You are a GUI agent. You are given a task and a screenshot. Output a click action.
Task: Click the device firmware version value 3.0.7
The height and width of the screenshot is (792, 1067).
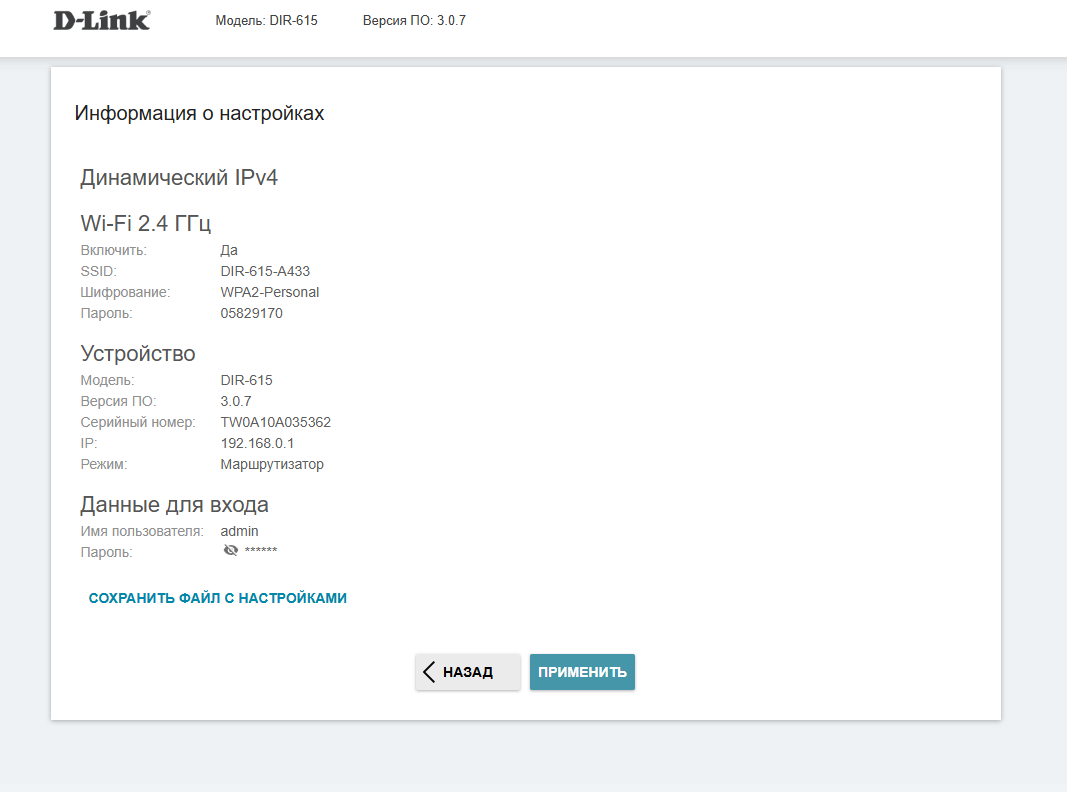pyautogui.click(x=236, y=401)
